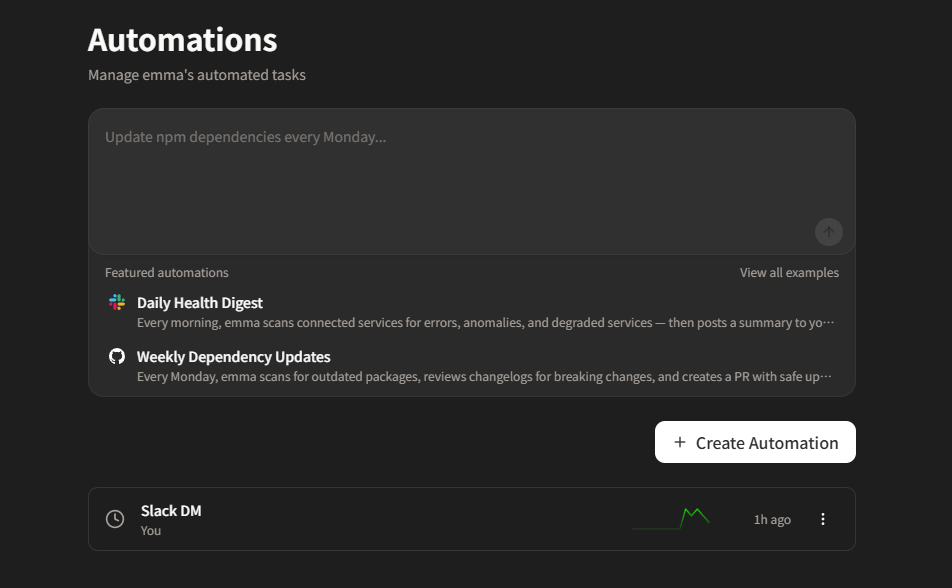Open the Slack DM automation
Screen dimensions: 952x588
[472, 519]
